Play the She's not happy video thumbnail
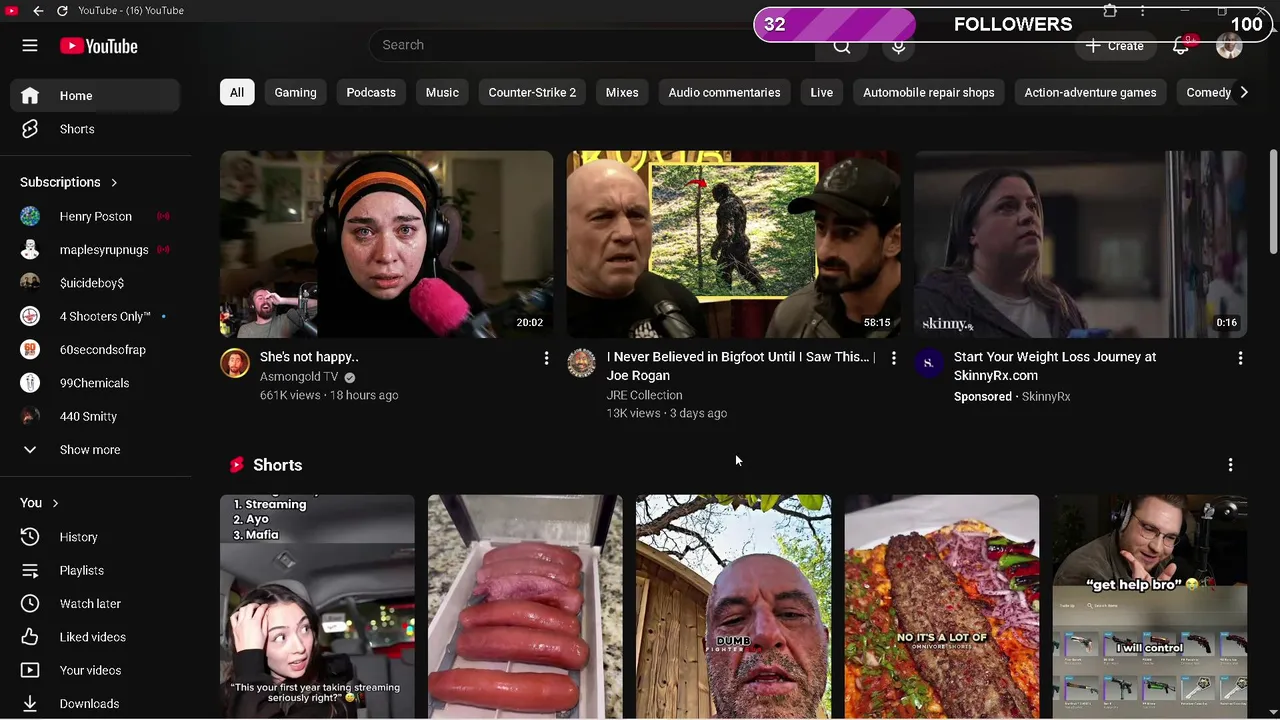This screenshot has width=1280, height=720. (386, 244)
